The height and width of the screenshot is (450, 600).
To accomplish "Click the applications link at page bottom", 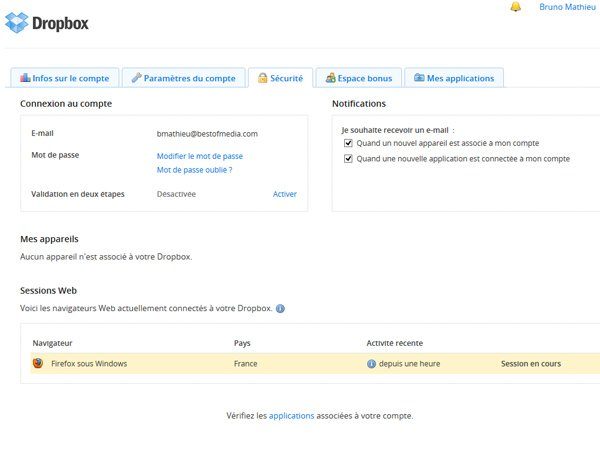I will tap(292, 416).
